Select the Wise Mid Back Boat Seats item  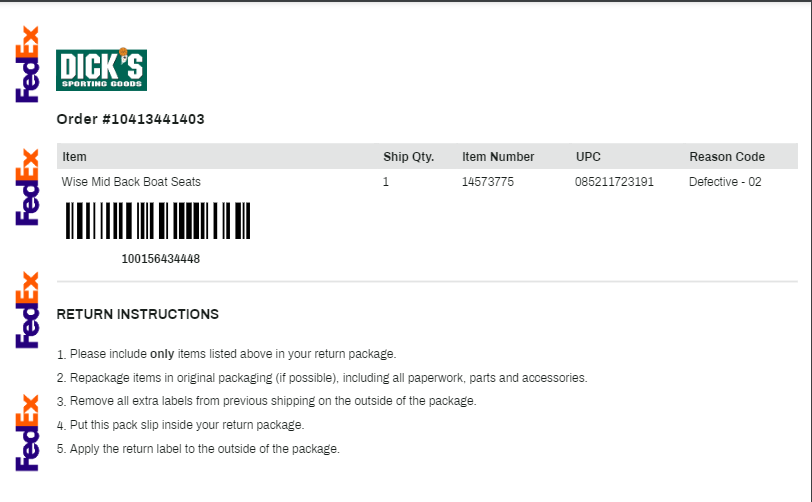click(x=131, y=182)
